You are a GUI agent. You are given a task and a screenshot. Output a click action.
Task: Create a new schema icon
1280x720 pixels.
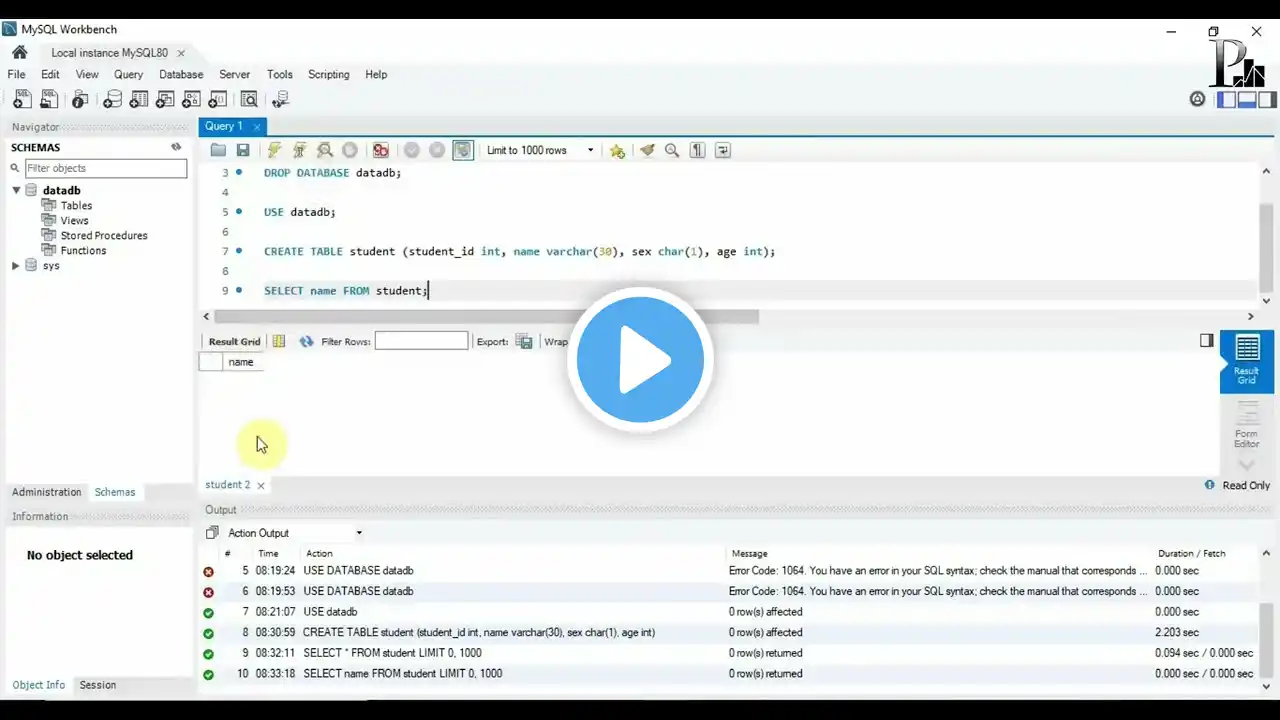(113, 99)
